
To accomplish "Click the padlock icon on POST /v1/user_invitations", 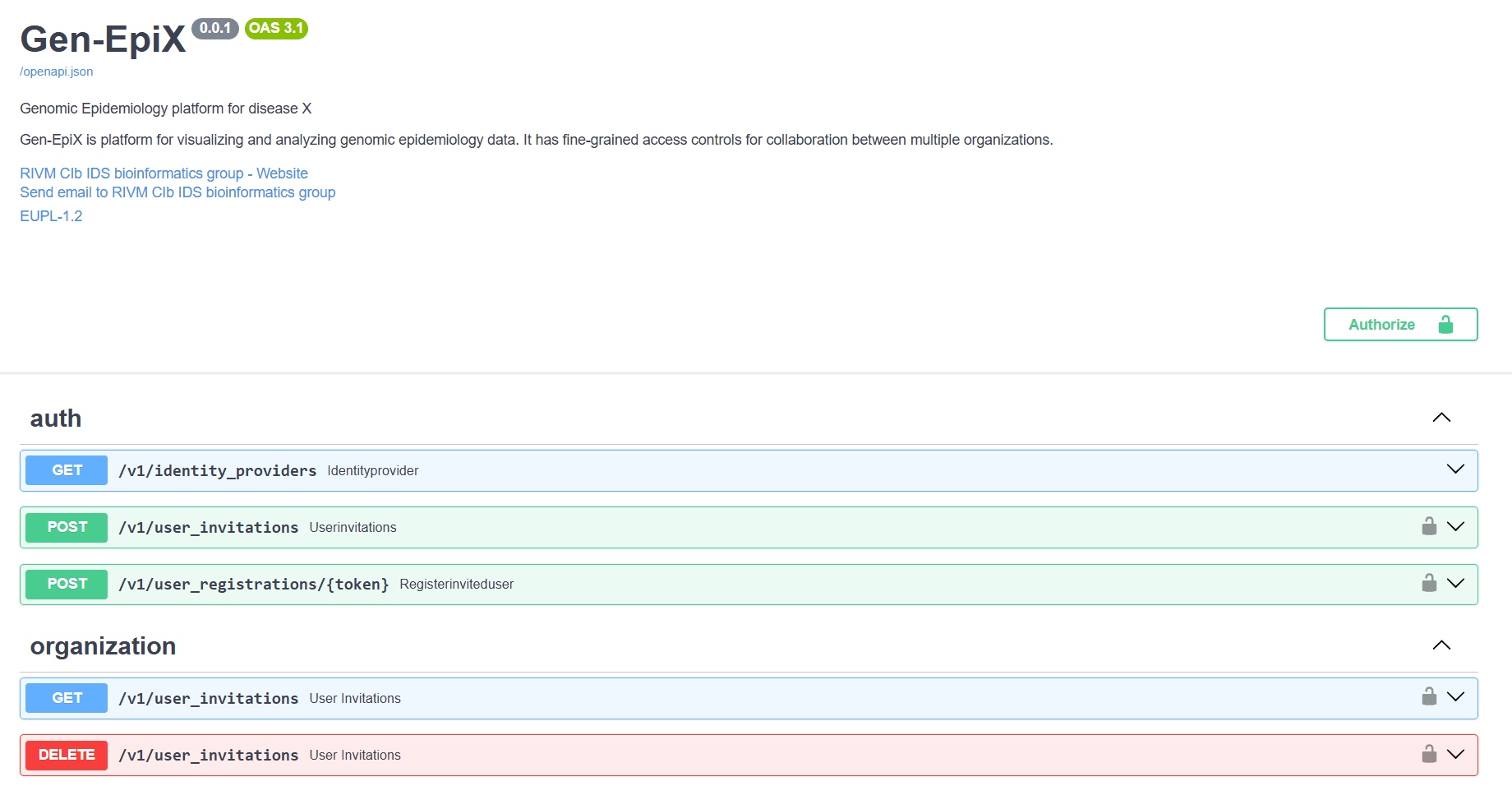I will click(1429, 526).
